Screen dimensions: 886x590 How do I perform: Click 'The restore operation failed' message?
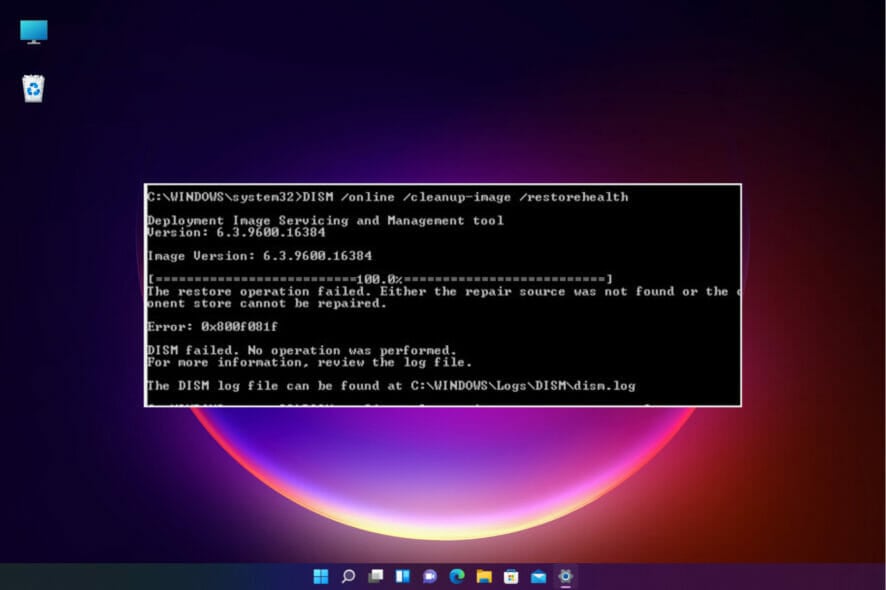[444, 291]
